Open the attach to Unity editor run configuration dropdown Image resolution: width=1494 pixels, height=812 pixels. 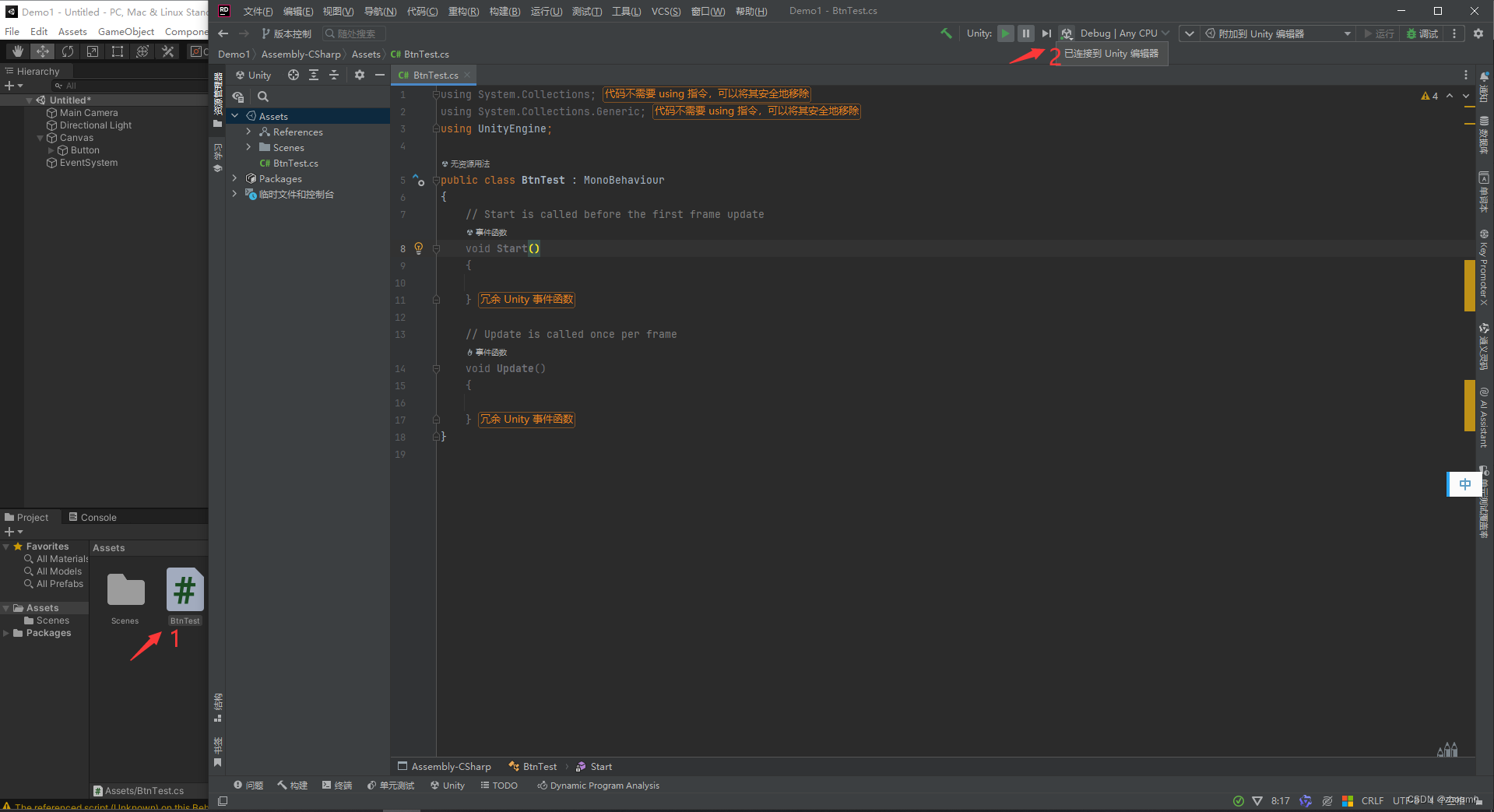[1277, 33]
